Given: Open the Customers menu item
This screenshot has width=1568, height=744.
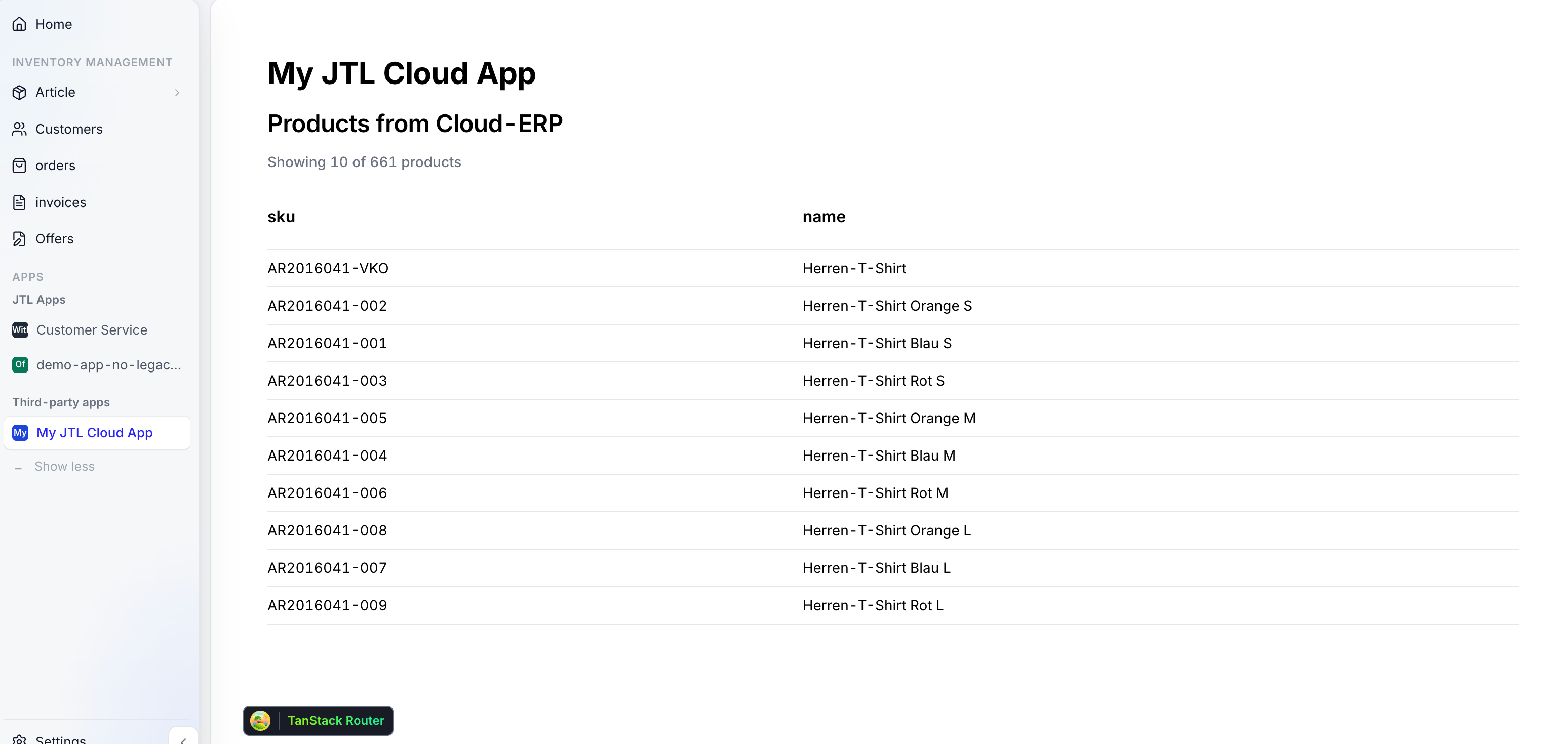Looking at the screenshot, I should pos(97,129).
